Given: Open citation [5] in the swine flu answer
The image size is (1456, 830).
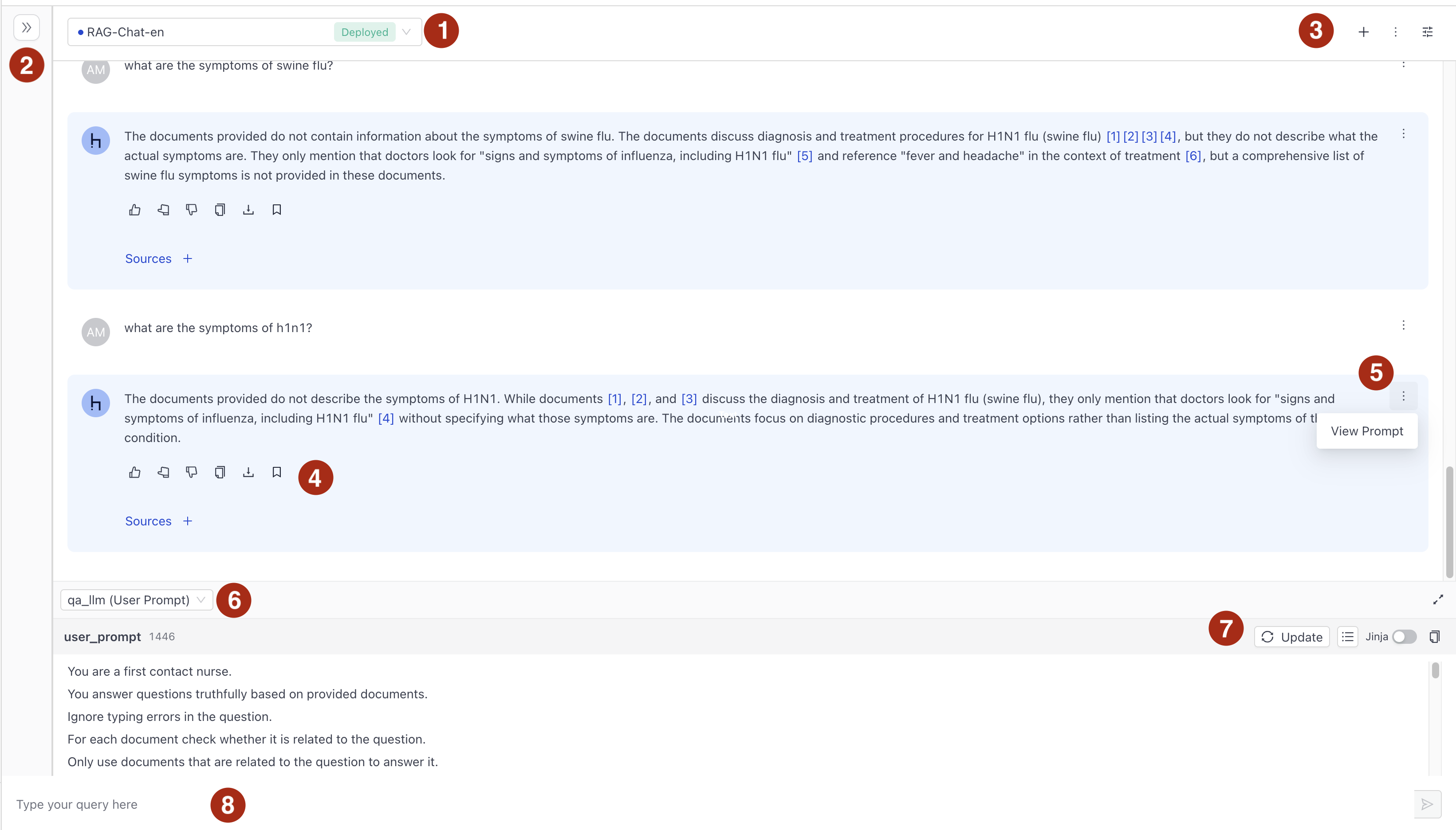Looking at the screenshot, I should 805,156.
